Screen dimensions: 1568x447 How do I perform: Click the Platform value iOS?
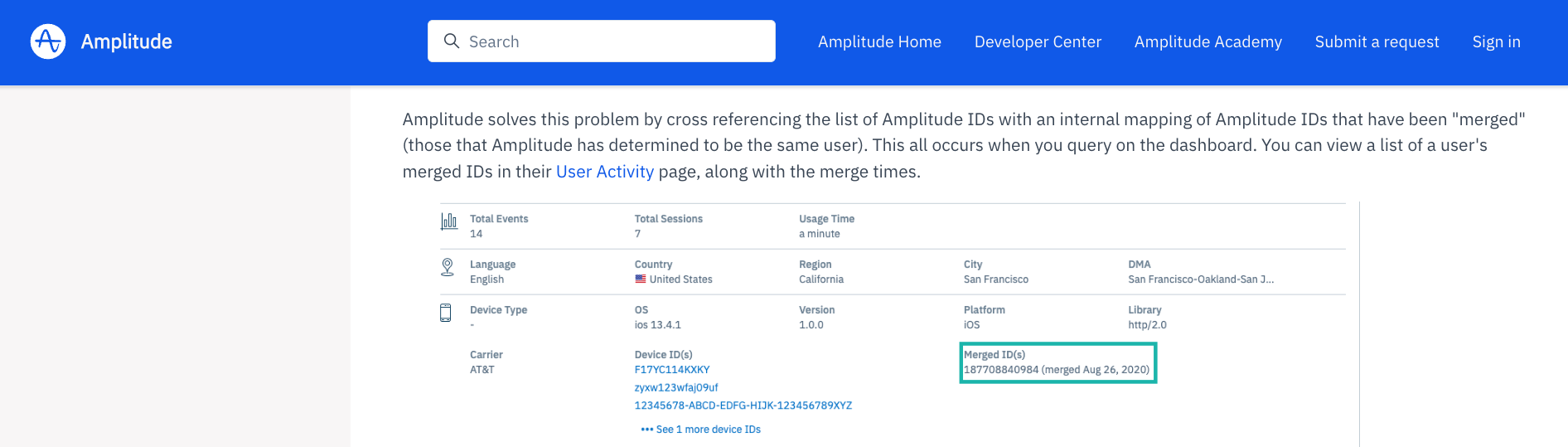click(972, 325)
